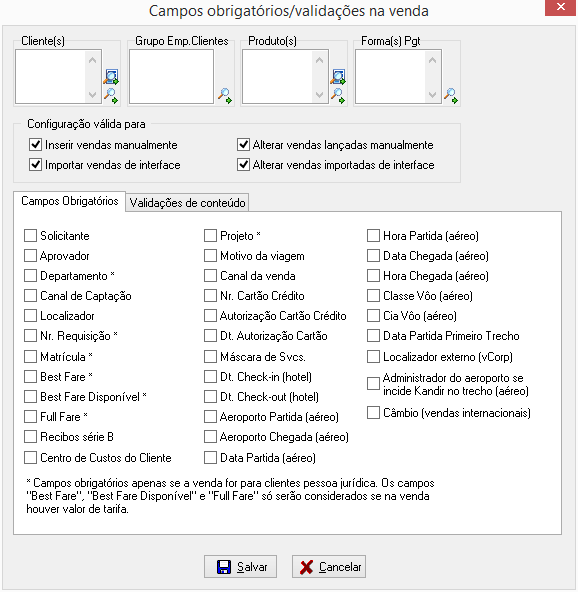Screen dimensions: 578x592
Task: Enable Matrícula as required
Action: coord(30,356)
